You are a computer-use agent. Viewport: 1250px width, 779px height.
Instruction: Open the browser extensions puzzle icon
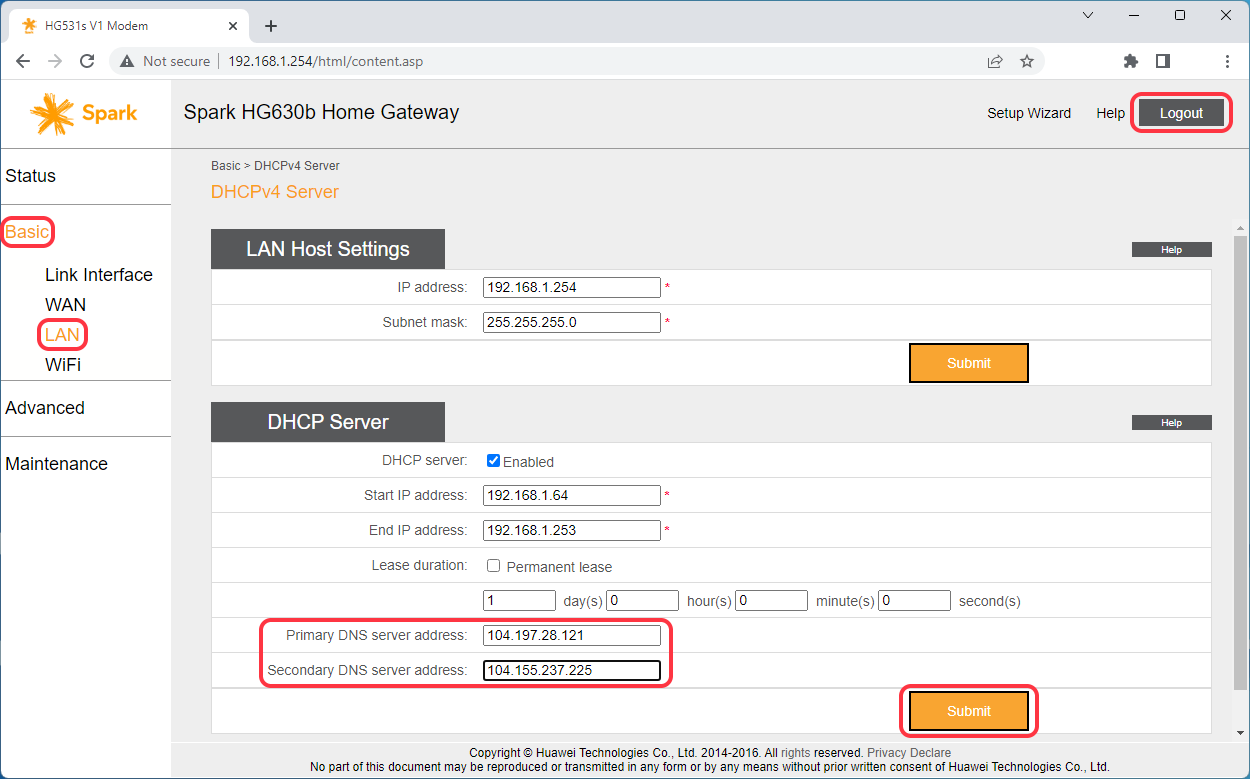(x=1131, y=61)
